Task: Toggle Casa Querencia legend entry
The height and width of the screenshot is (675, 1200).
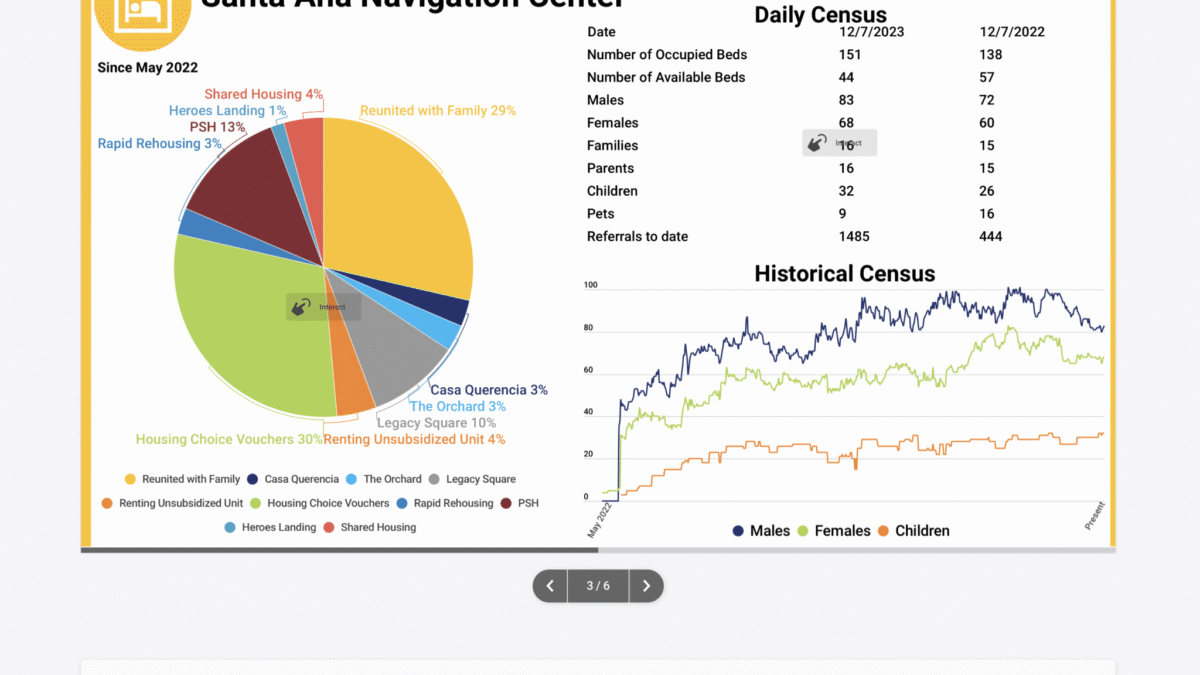Action: tap(293, 479)
